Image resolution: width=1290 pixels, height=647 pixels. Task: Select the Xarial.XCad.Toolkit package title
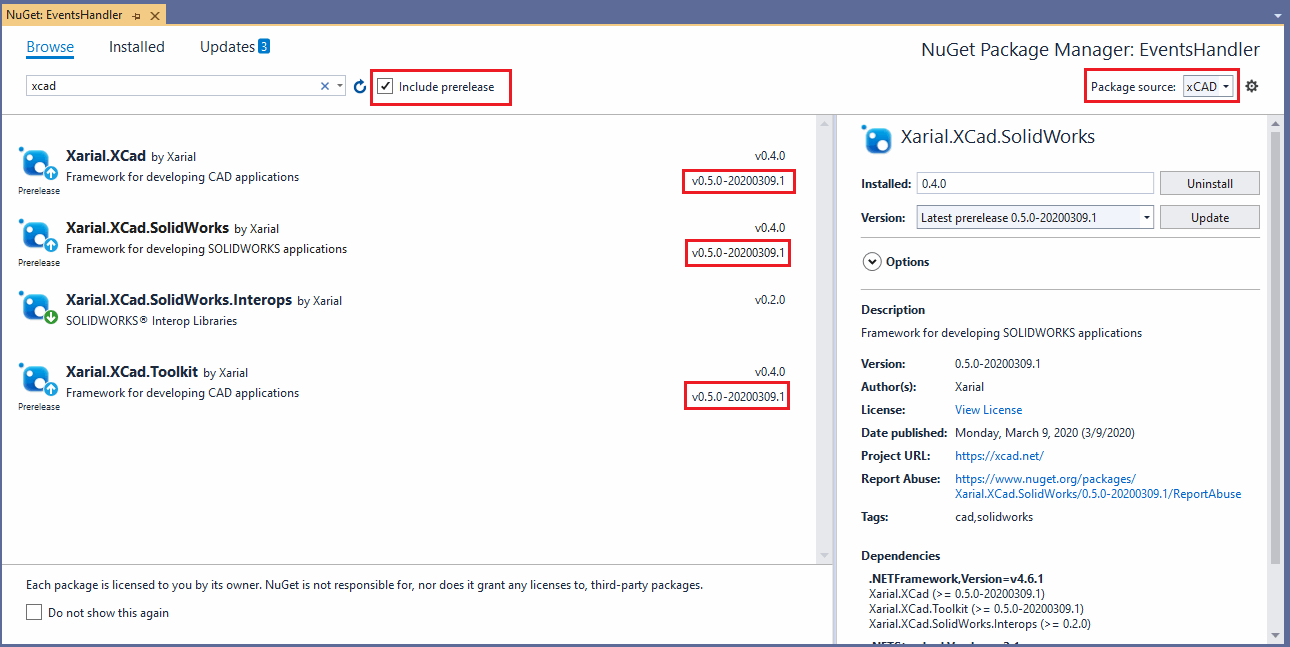click(x=132, y=372)
